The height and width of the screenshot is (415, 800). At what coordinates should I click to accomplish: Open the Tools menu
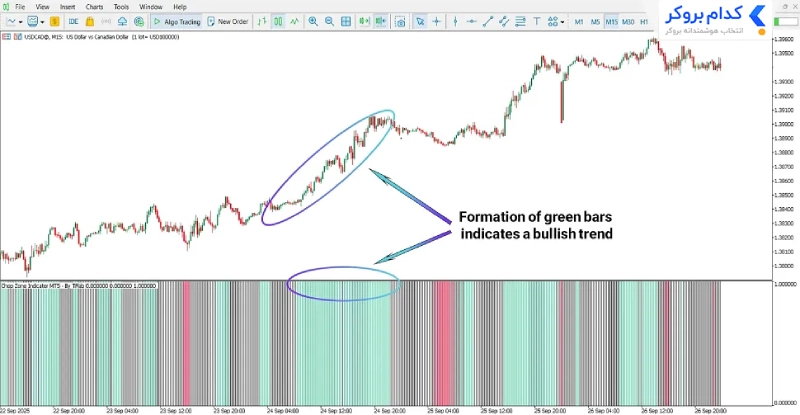coord(121,7)
